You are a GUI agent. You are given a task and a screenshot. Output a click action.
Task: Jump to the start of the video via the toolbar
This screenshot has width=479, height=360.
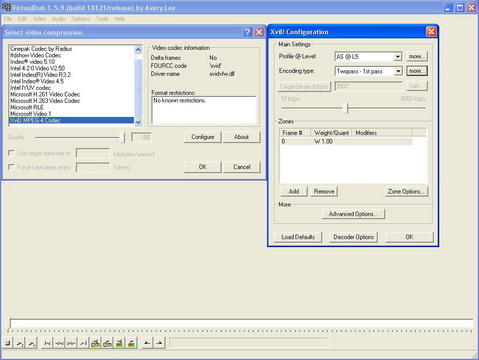[47, 343]
